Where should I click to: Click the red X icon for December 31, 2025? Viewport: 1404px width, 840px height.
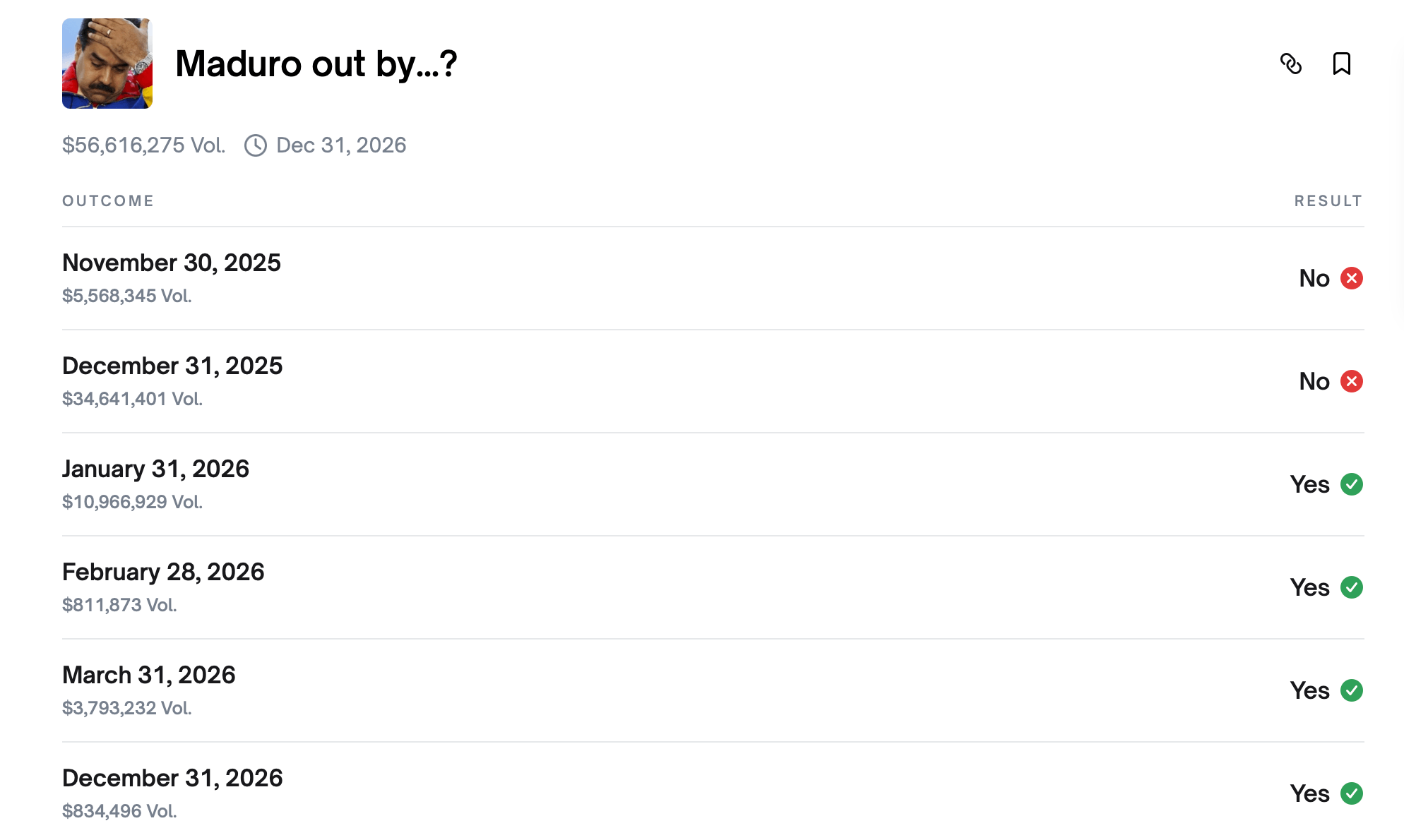[x=1352, y=381]
